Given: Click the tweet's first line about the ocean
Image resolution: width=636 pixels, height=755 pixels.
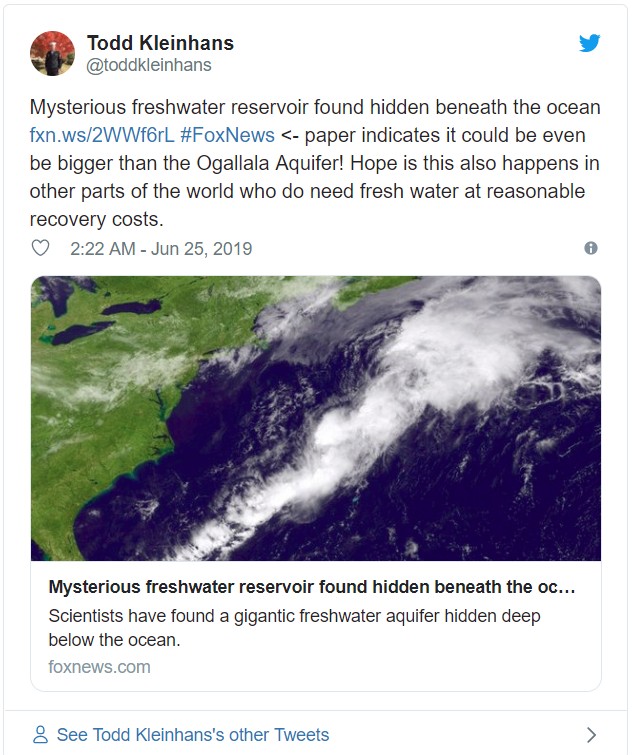Looking at the screenshot, I should pos(315,107).
